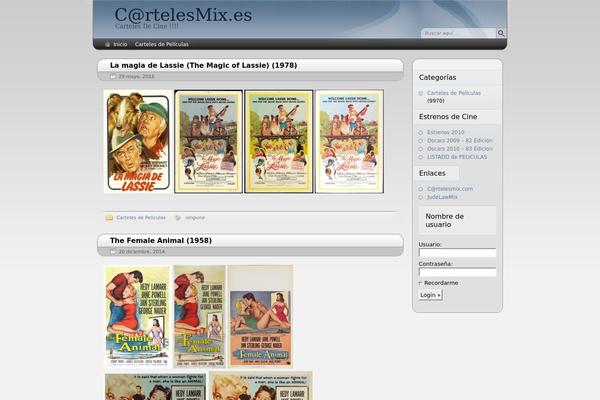Open Carteles de Peliculas category in sidebar
The height and width of the screenshot is (400, 600).
point(454,93)
